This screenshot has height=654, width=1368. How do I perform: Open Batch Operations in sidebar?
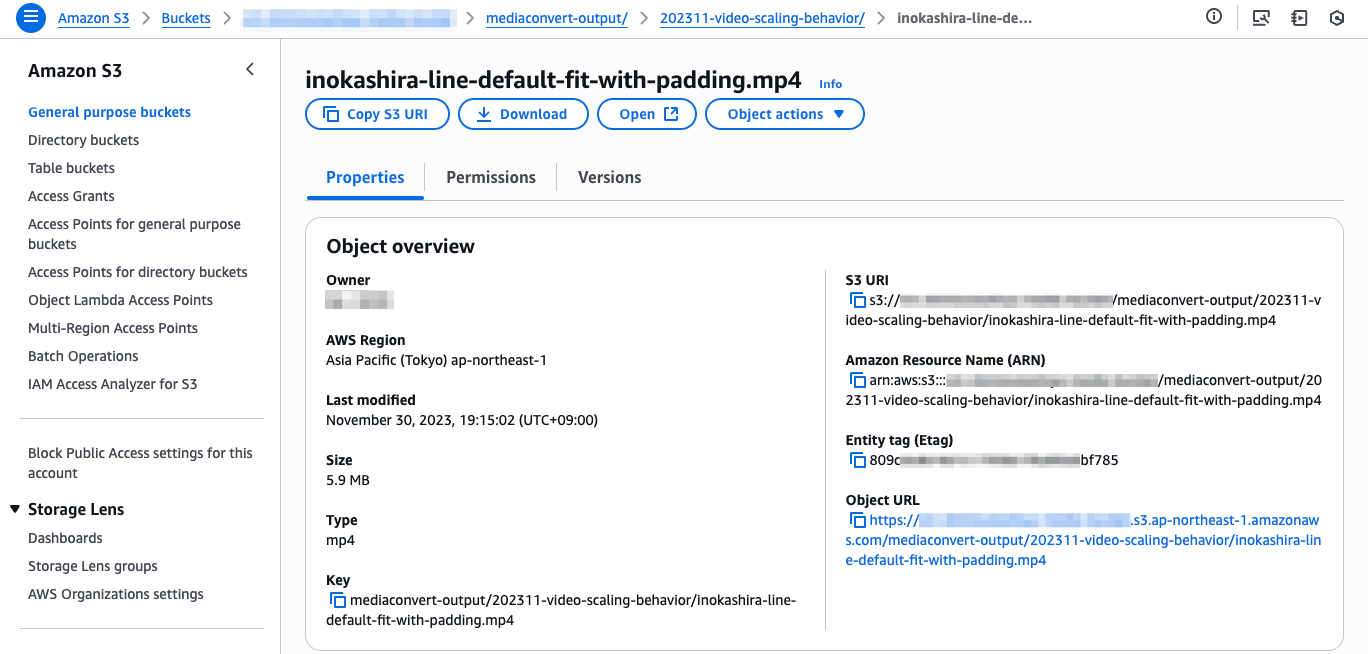pyautogui.click(x=83, y=356)
